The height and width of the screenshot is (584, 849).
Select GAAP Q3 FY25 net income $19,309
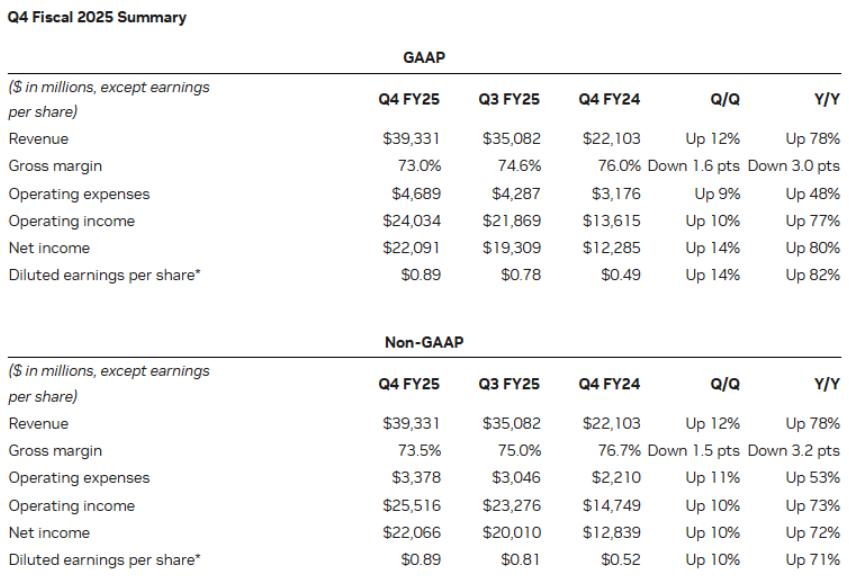(x=511, y=248)
